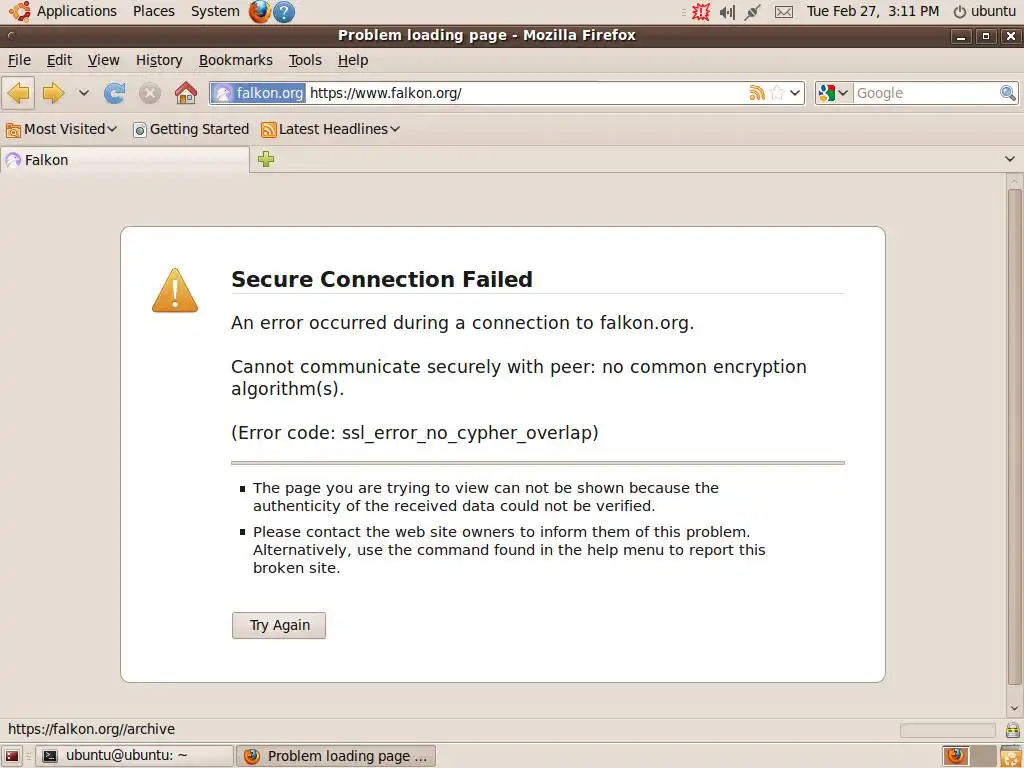Click the Back arrow navigation button
This screenshot has width=1024, height=768.
click(x=18, y=93)
